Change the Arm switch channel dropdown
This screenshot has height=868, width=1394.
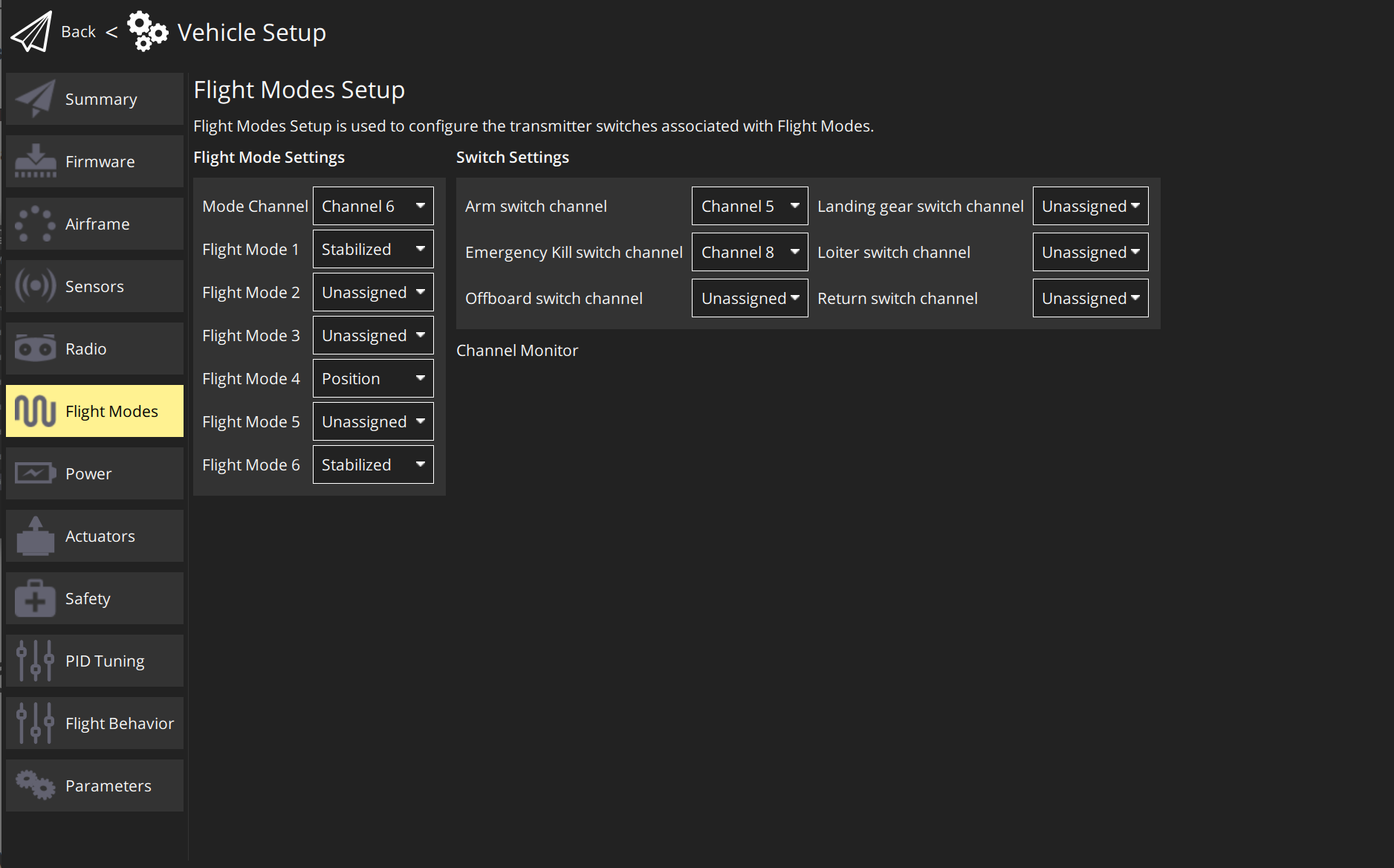[x=749, y=206]
